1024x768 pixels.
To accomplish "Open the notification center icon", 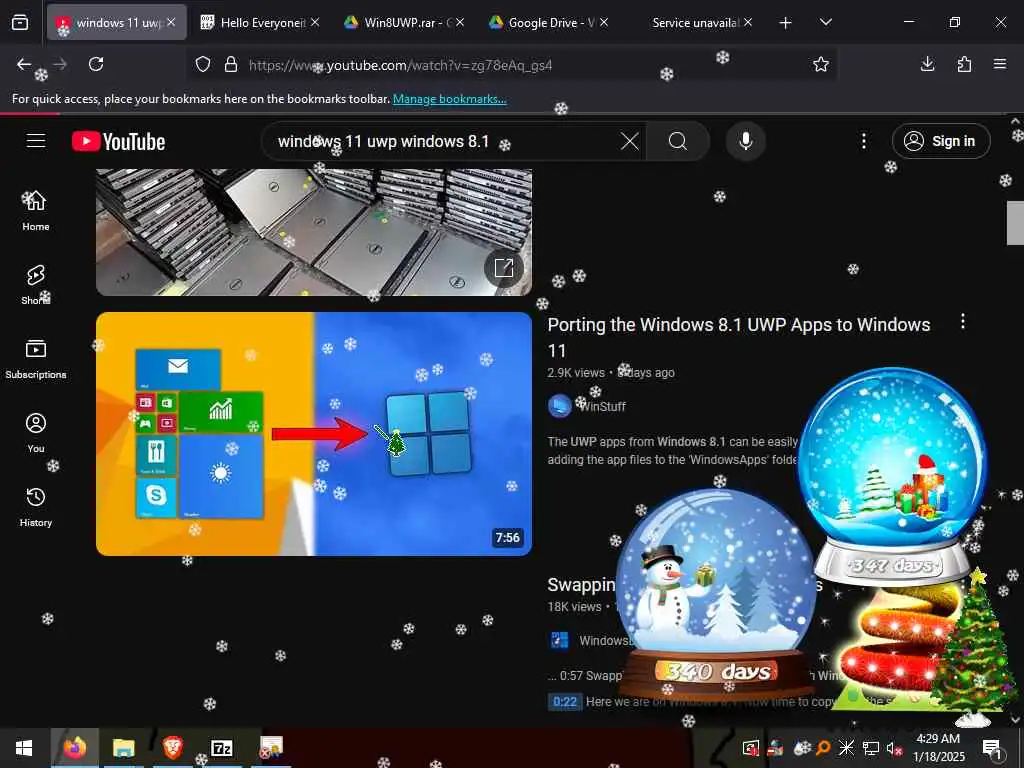I will click(992, 748).
